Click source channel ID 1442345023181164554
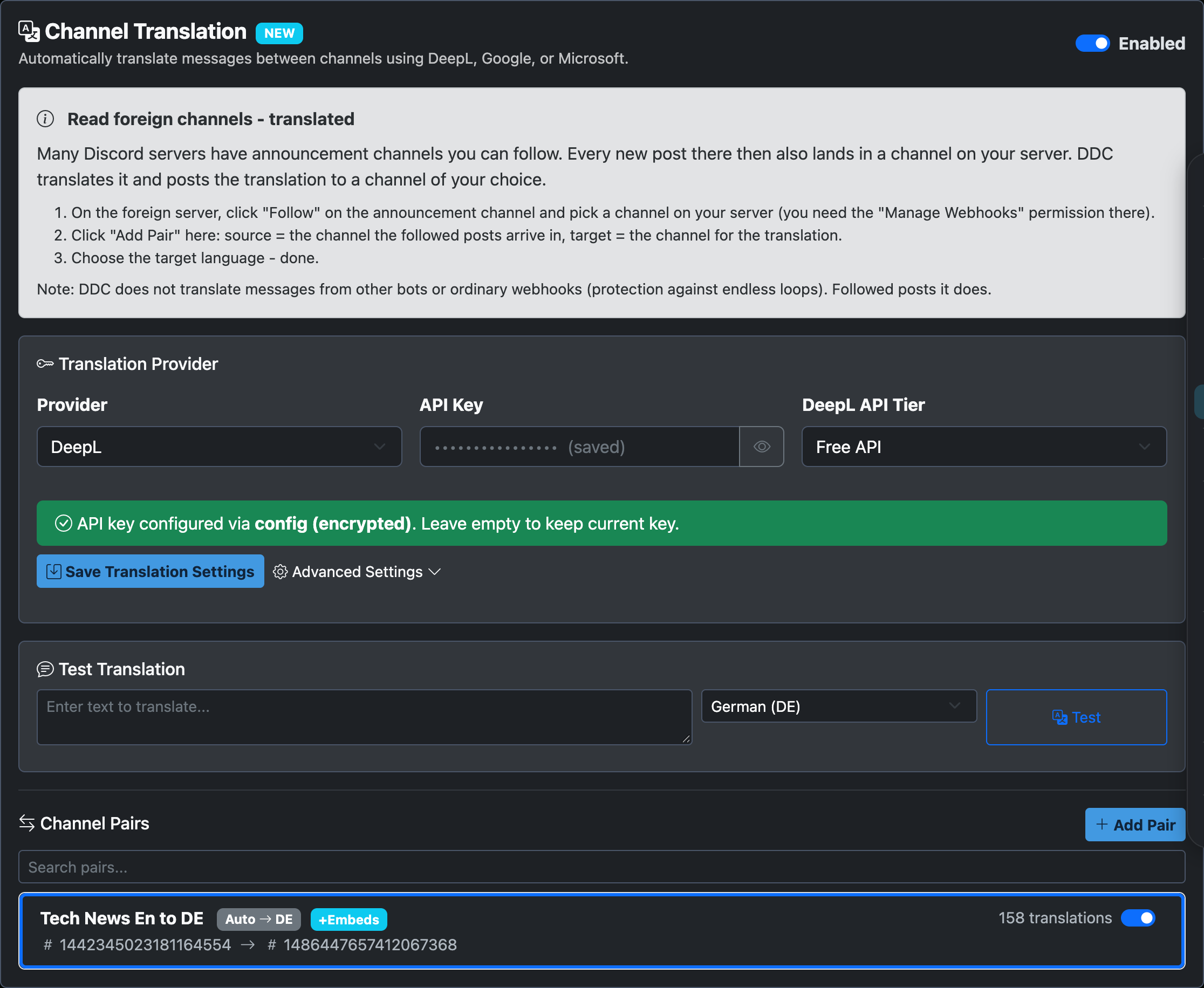Viewport: 1204px width, 988px height. [145, 945]
